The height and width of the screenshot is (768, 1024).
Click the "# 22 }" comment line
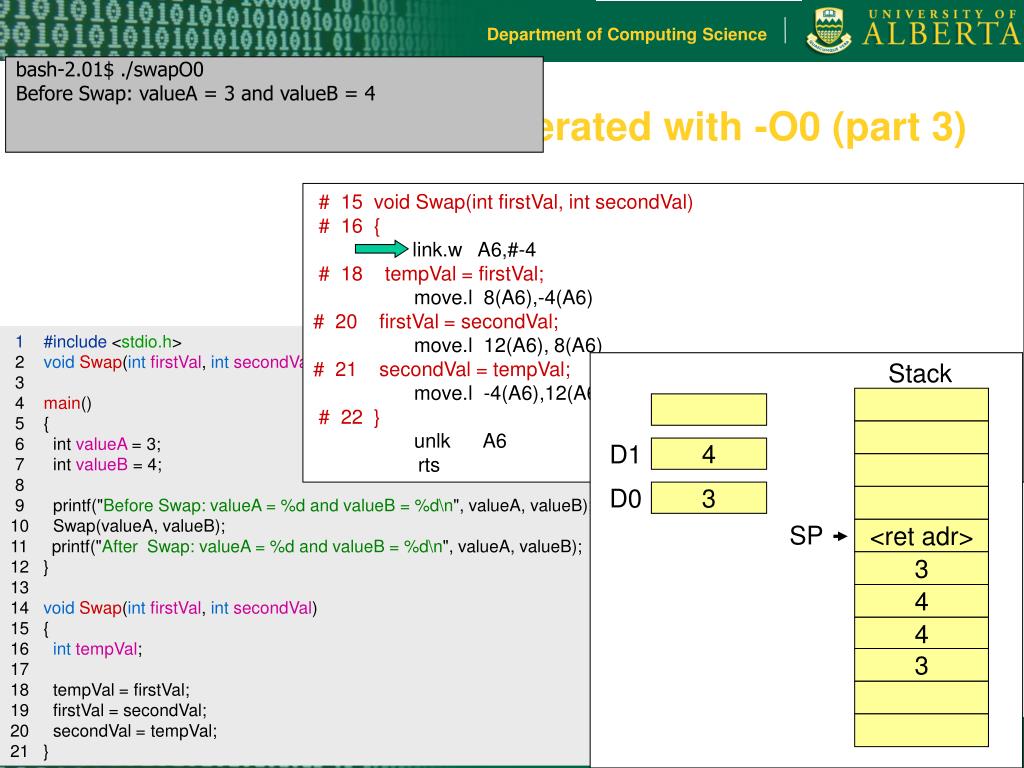[x=349, y=417]
